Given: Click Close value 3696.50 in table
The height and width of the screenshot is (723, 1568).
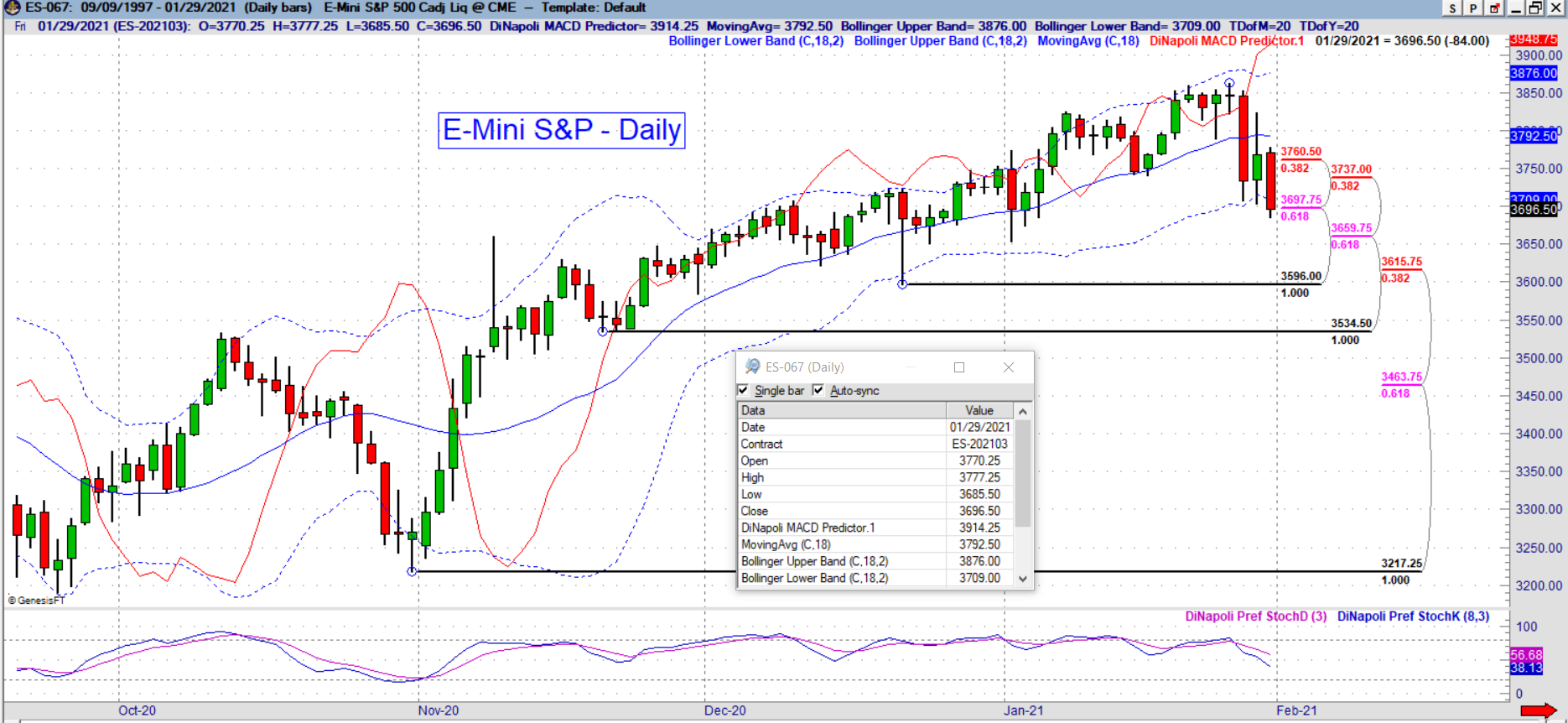Looking at the screenshot, I should point(979,511).
